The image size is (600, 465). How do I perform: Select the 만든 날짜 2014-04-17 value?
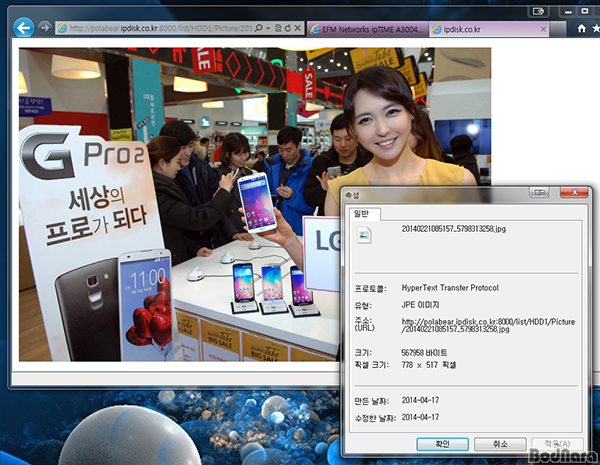[x=420, y=400]
